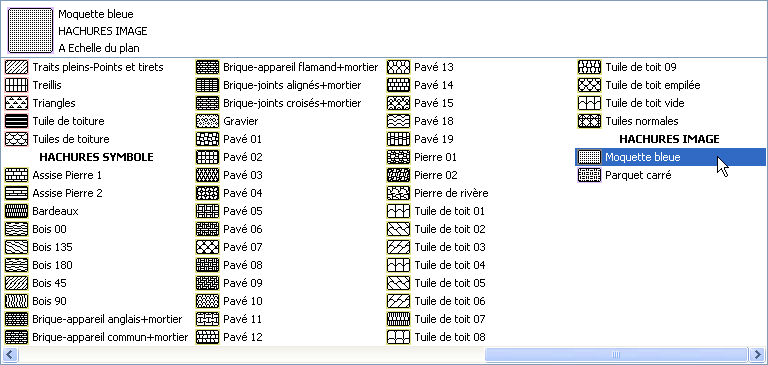Click the Pierre 01 stone hatch icon

coord(398,157)
